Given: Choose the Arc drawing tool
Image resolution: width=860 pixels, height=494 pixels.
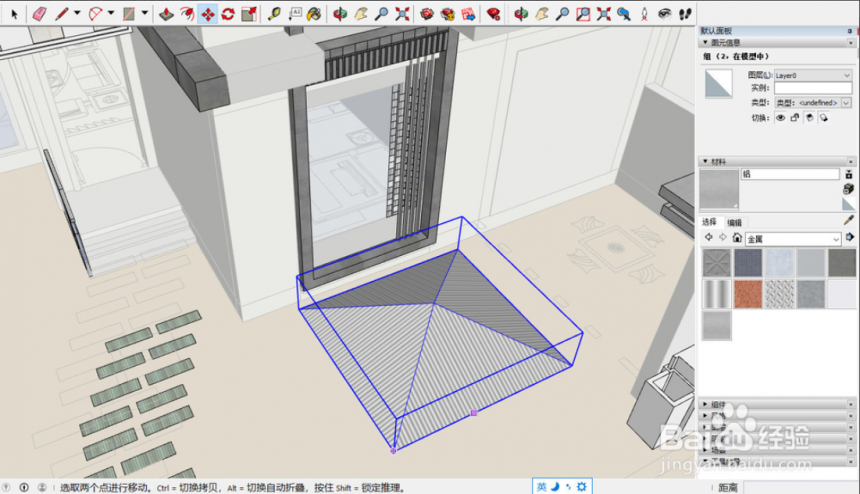Looking at the screenshot, I should point(95,14).
